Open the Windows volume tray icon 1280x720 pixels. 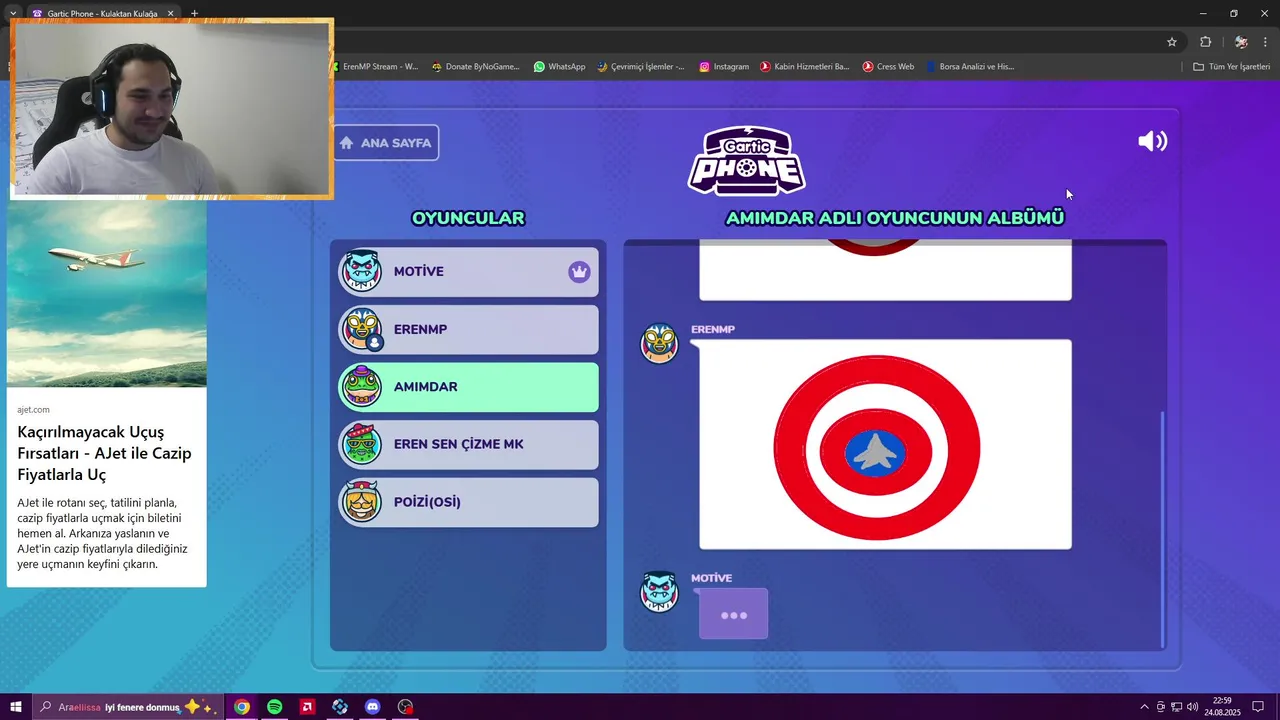click(x=1192, y=707)
